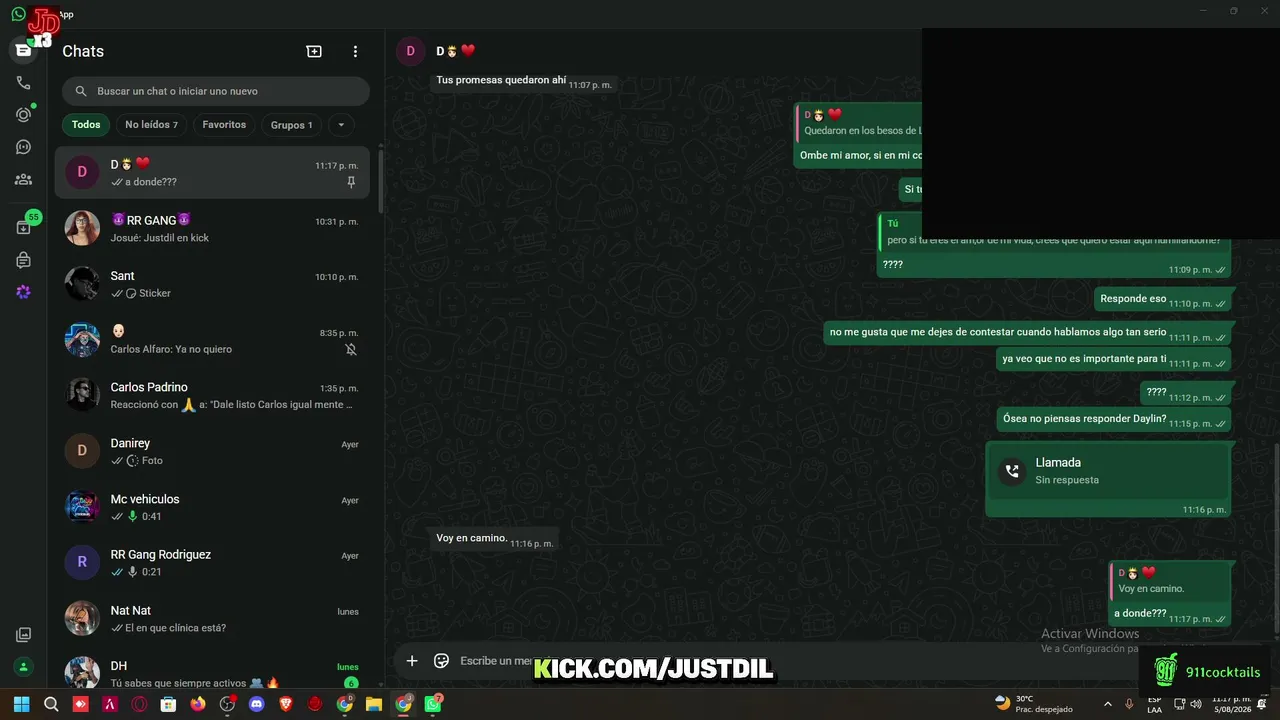The image size is (1280, 720).
Task: Select the Grupos filter
Action: click(x=292, y=125)
